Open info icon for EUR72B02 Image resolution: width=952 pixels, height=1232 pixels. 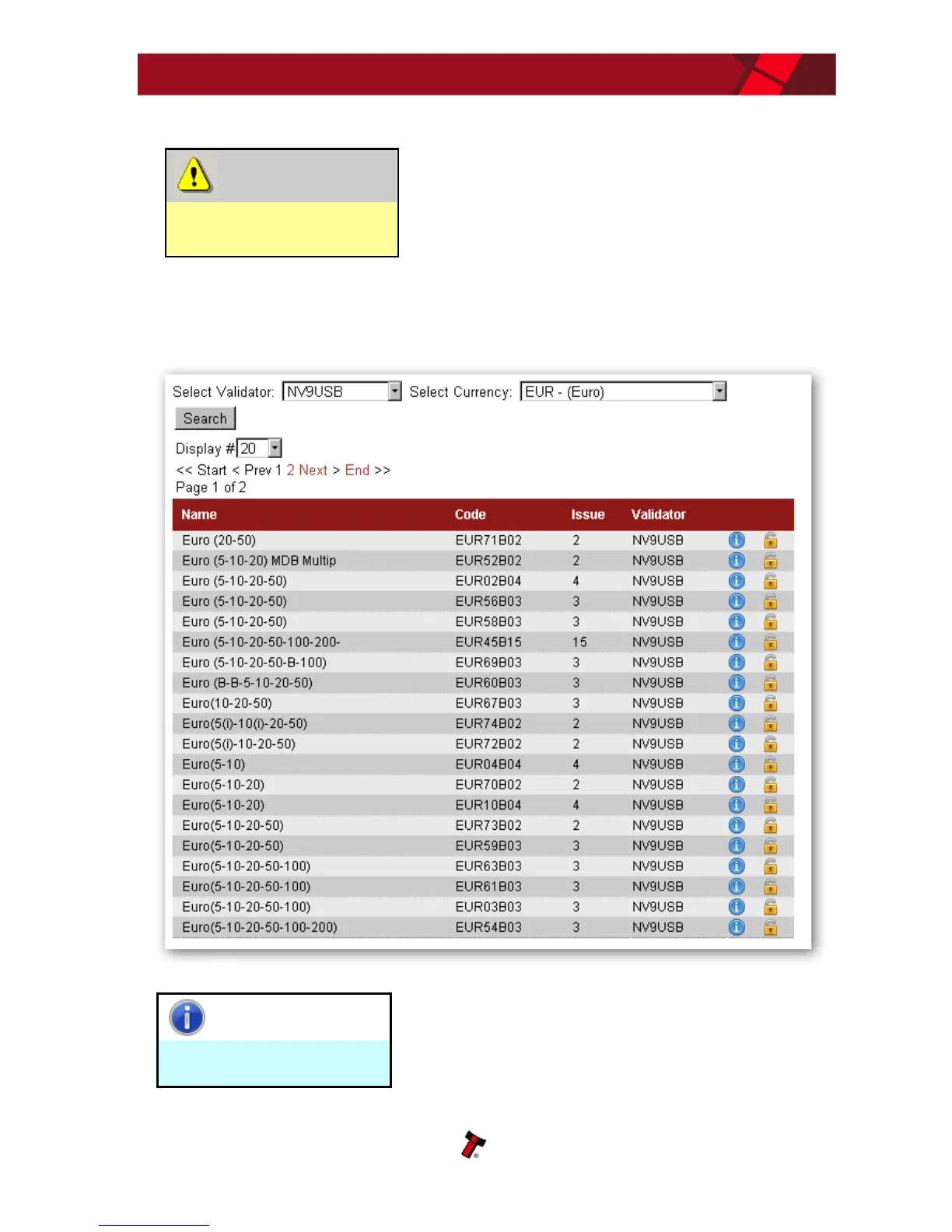click(736, 744)
